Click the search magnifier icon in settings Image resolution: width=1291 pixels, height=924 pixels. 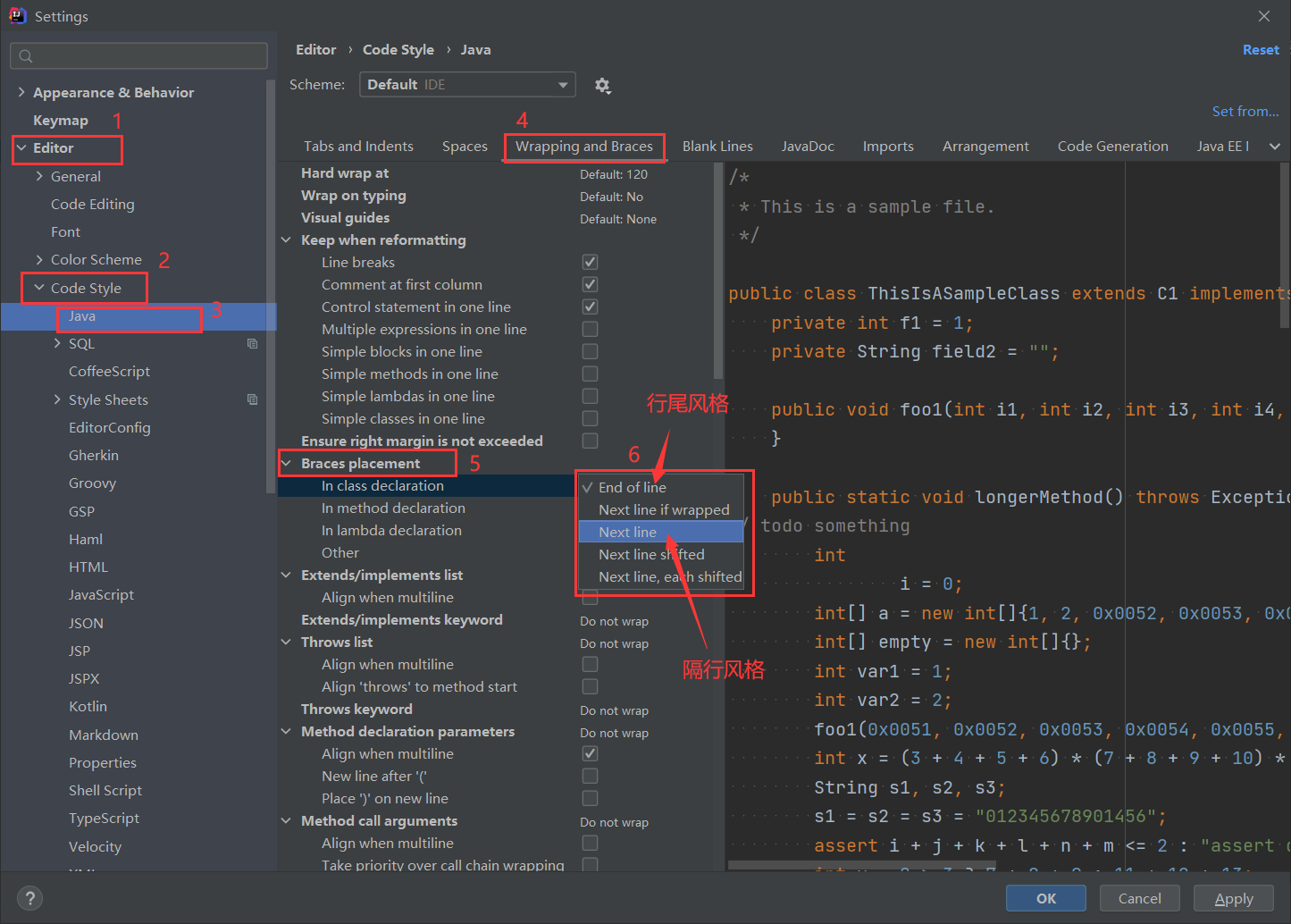26,56
